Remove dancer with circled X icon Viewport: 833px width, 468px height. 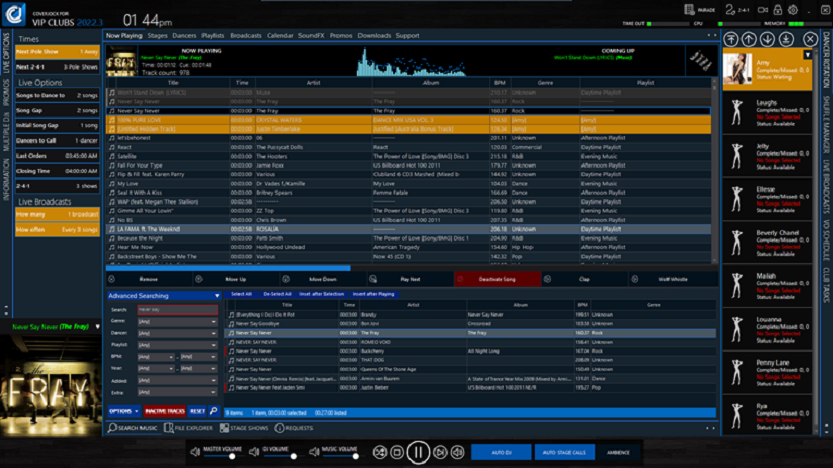(x=810, y=39)
